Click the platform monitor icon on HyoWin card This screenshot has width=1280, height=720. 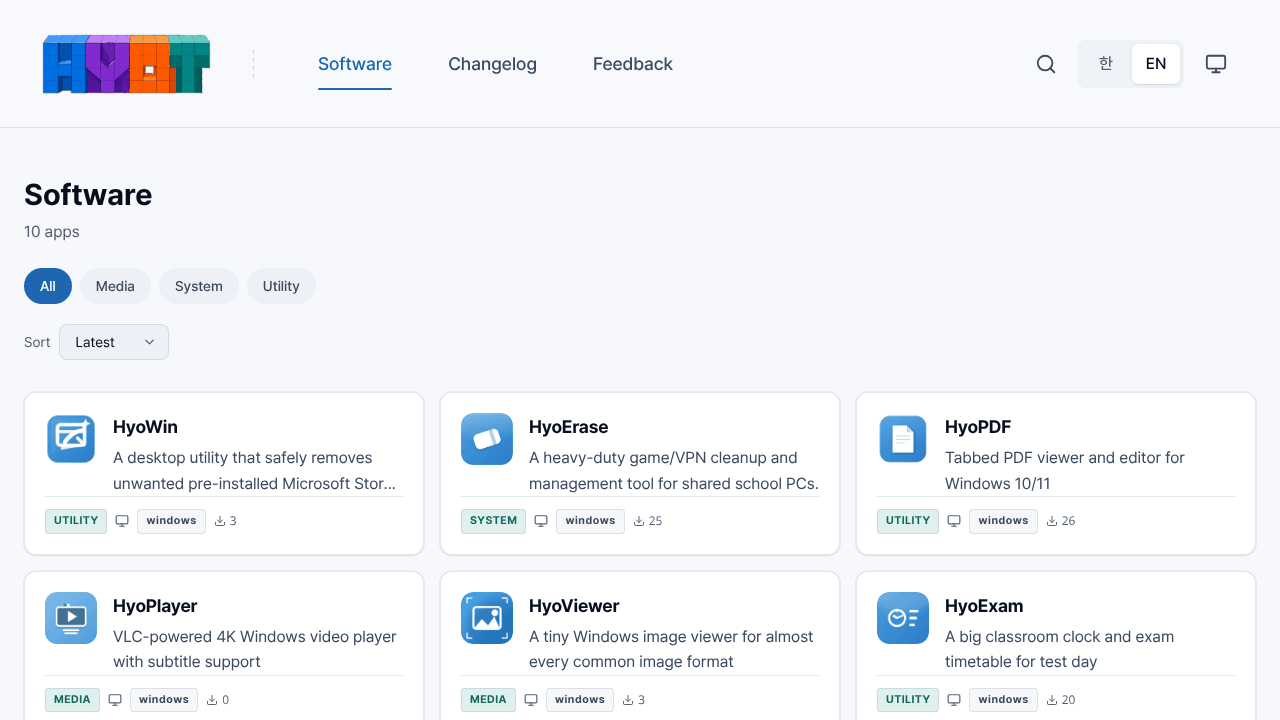(122, 521)
